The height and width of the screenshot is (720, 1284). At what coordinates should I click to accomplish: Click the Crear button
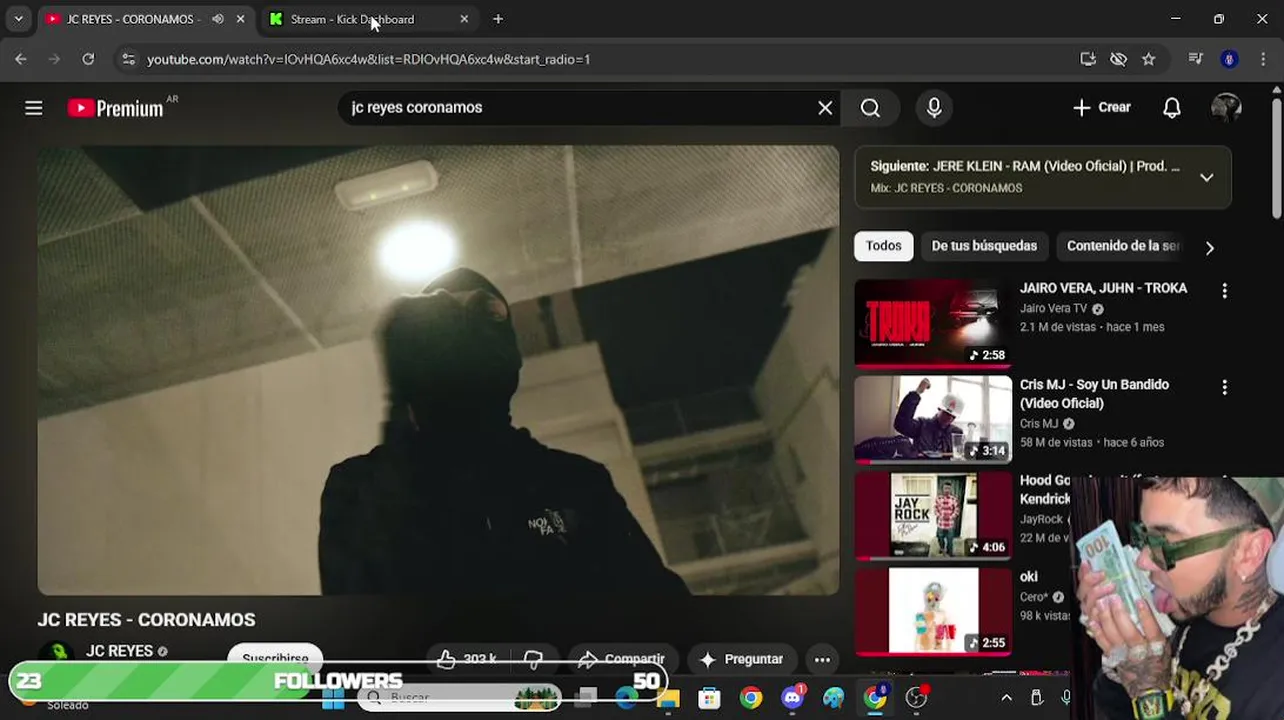click(x=1101, y=108)
